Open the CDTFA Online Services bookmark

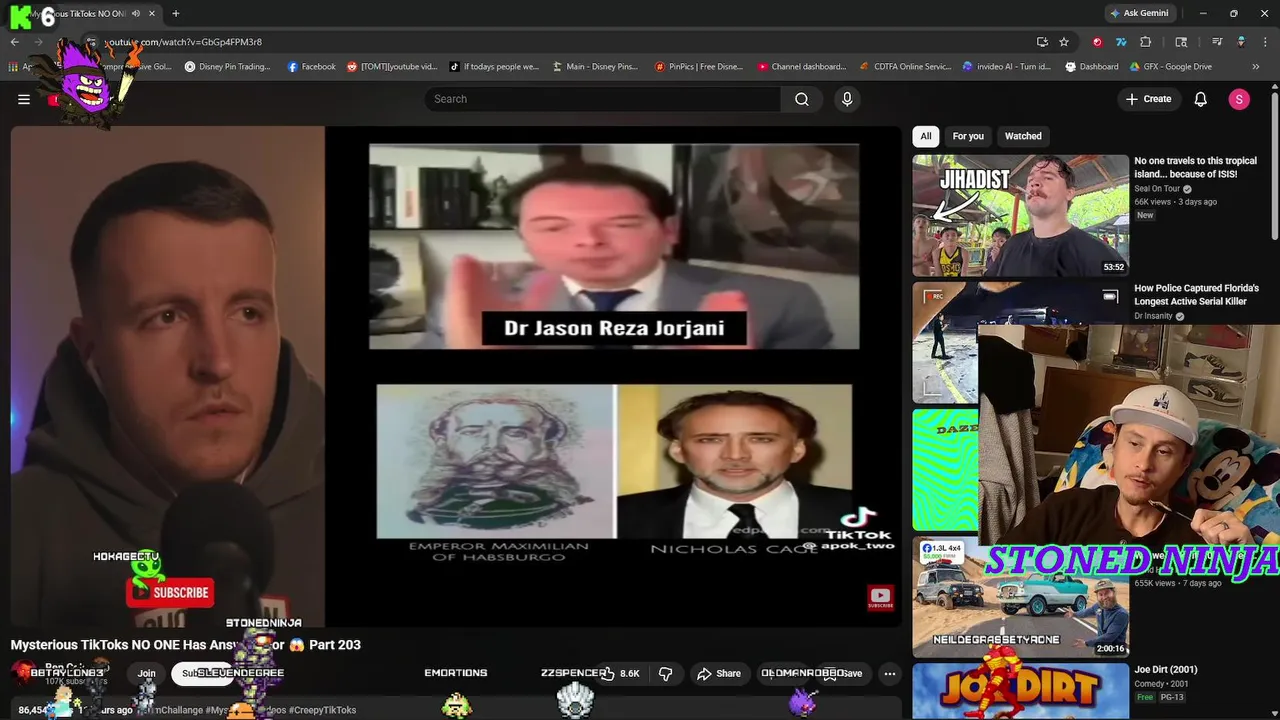coord(906,67)
